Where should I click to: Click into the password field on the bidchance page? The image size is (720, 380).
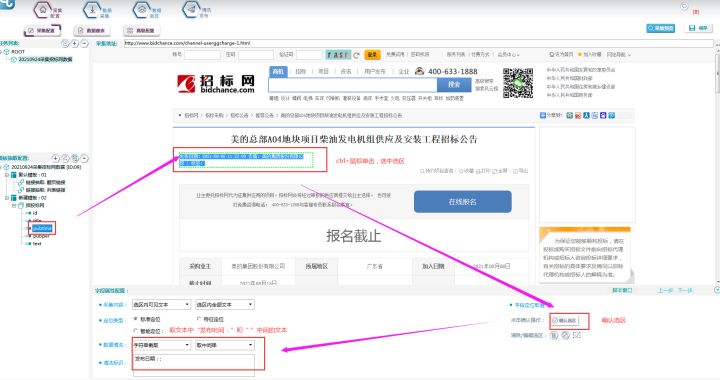click(x=256, y=55)
